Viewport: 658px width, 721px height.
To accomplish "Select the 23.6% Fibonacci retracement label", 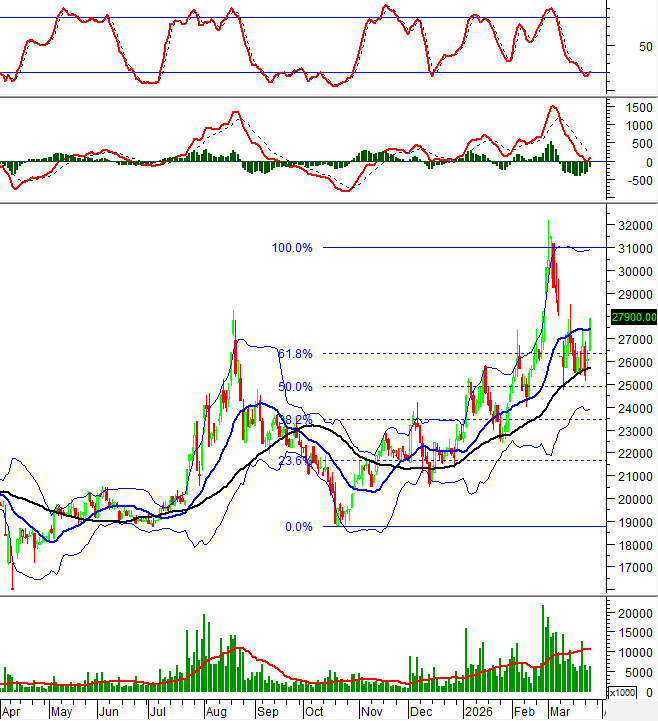I will point(296,461).
